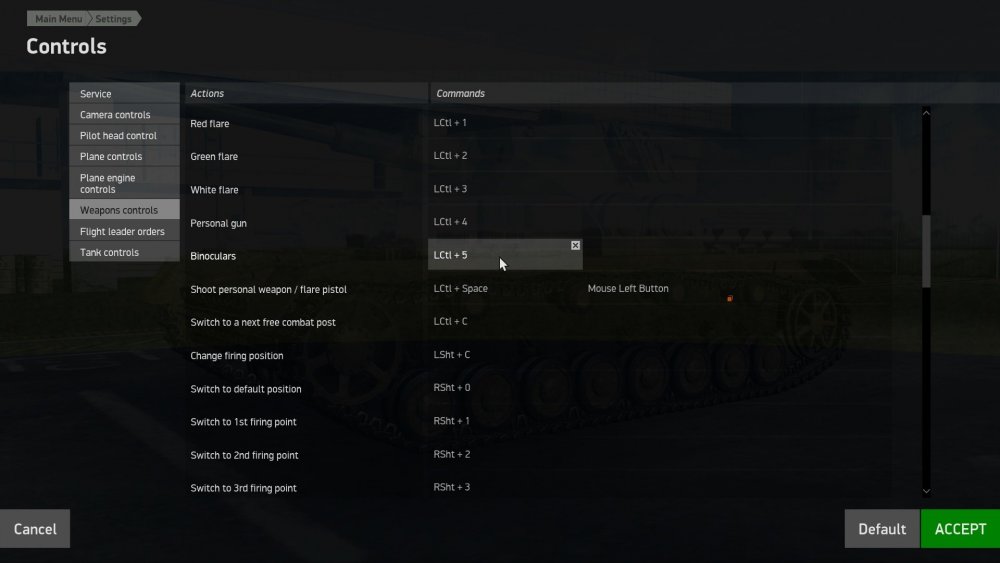Click the Personal gun LCtl + 4 command
The width and height of the screenshot is (1000, 563).
pyautogui.click(x=451, y=222)
